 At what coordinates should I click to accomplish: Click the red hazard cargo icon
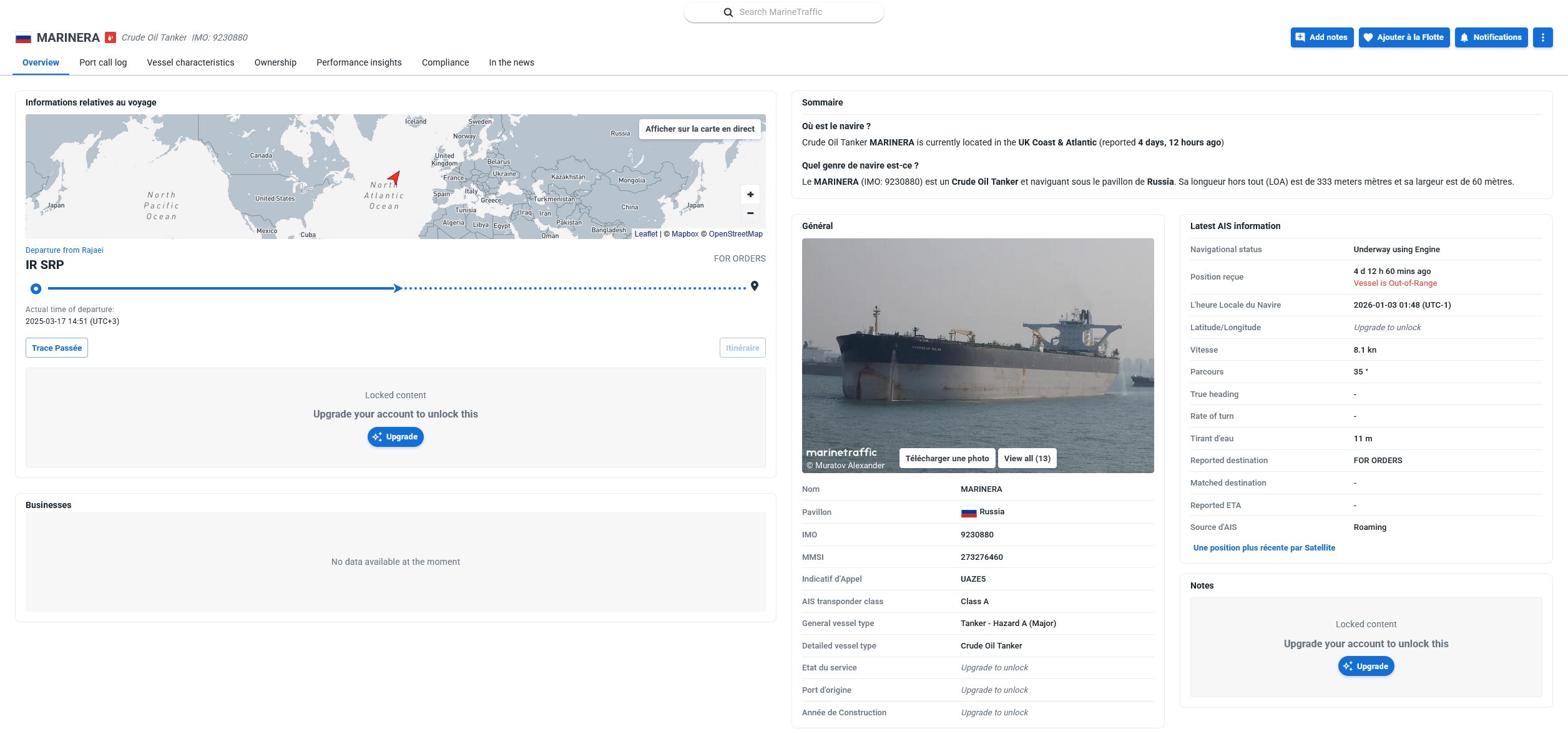pos(110,37)
